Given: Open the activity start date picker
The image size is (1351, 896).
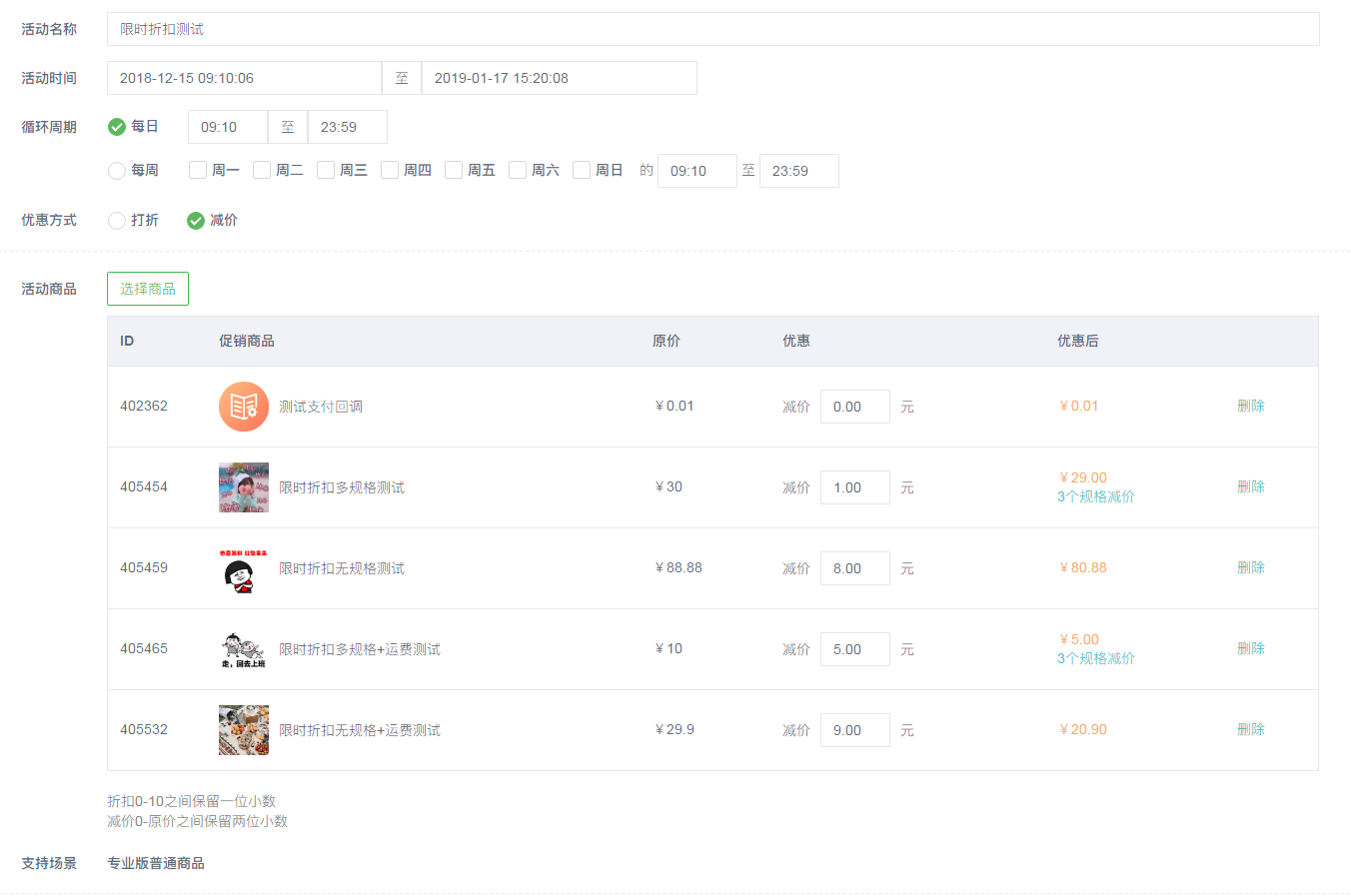Looking at the screenshot, I should (244, 78).
